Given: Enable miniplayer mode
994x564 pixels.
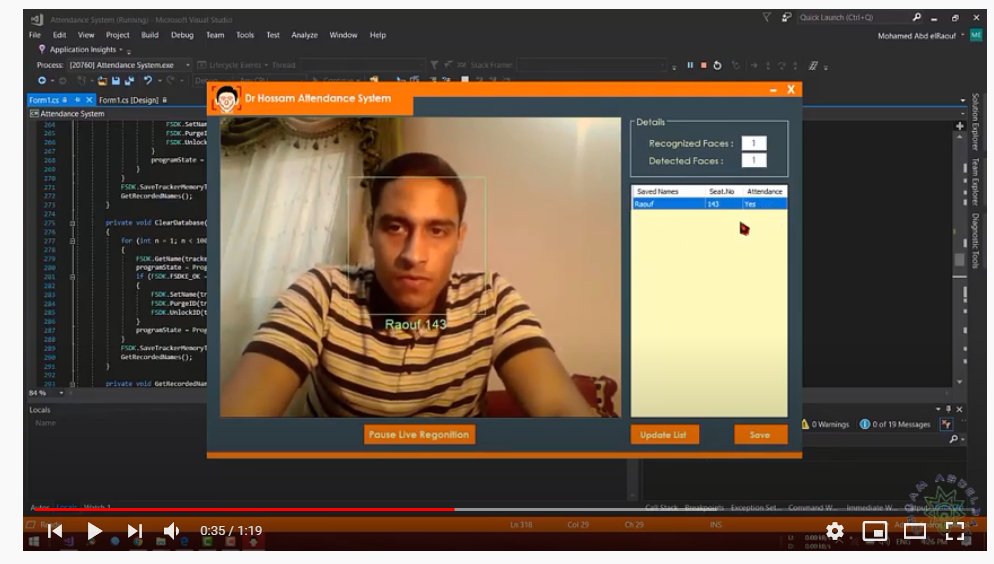Looking at the screenshot, I should (x=874, y=531).
